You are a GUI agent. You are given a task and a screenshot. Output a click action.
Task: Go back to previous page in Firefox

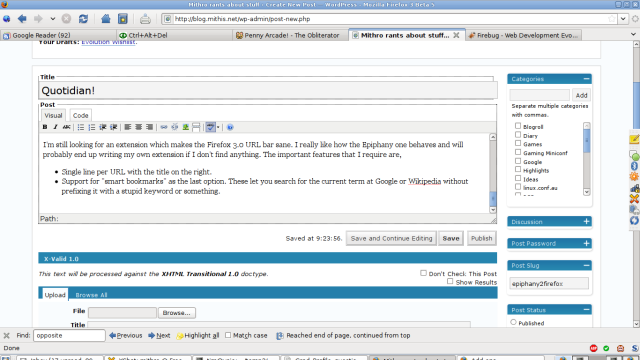pos(22,19)
